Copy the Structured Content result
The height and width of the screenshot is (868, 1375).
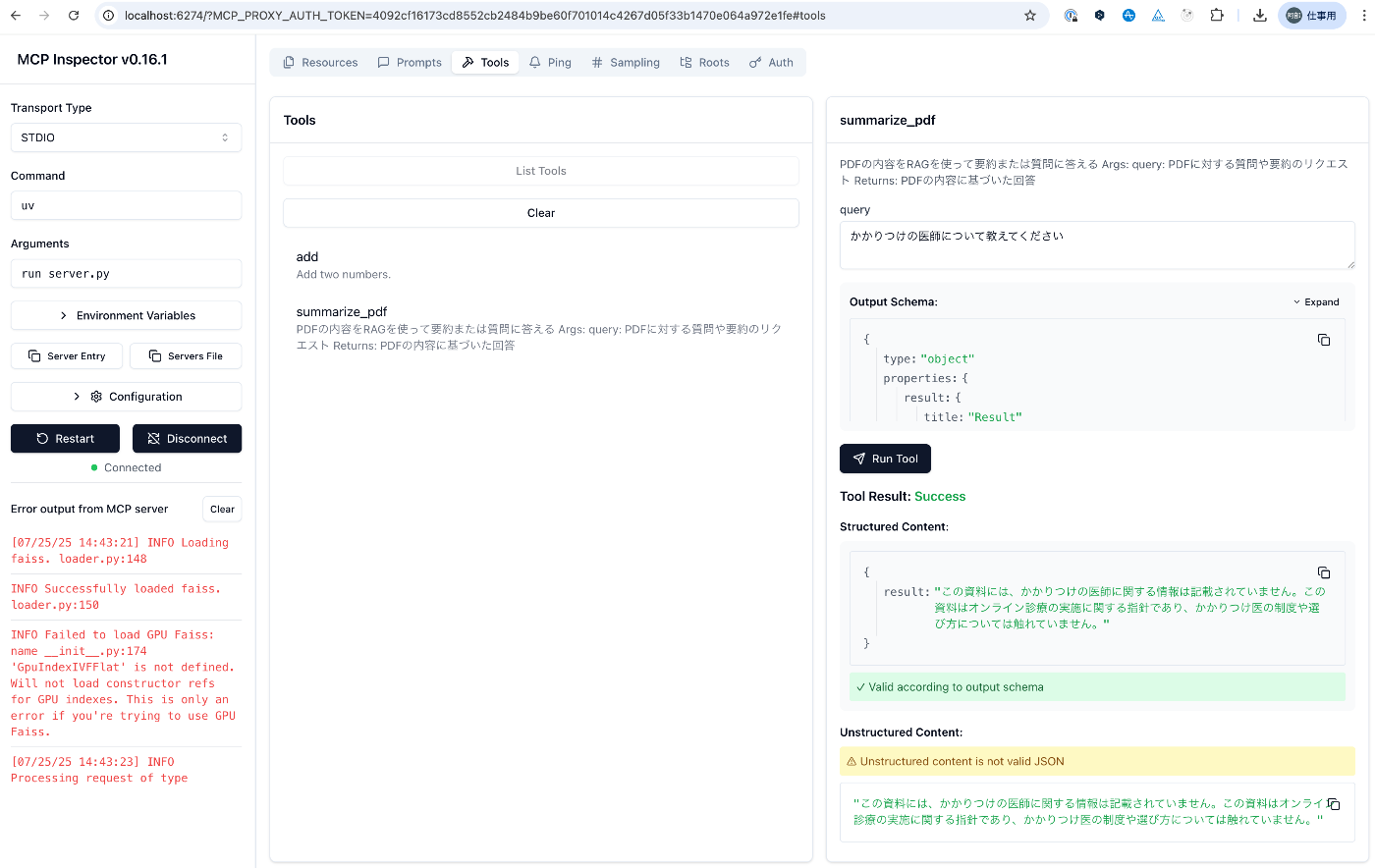click(x=1324, y=572)
